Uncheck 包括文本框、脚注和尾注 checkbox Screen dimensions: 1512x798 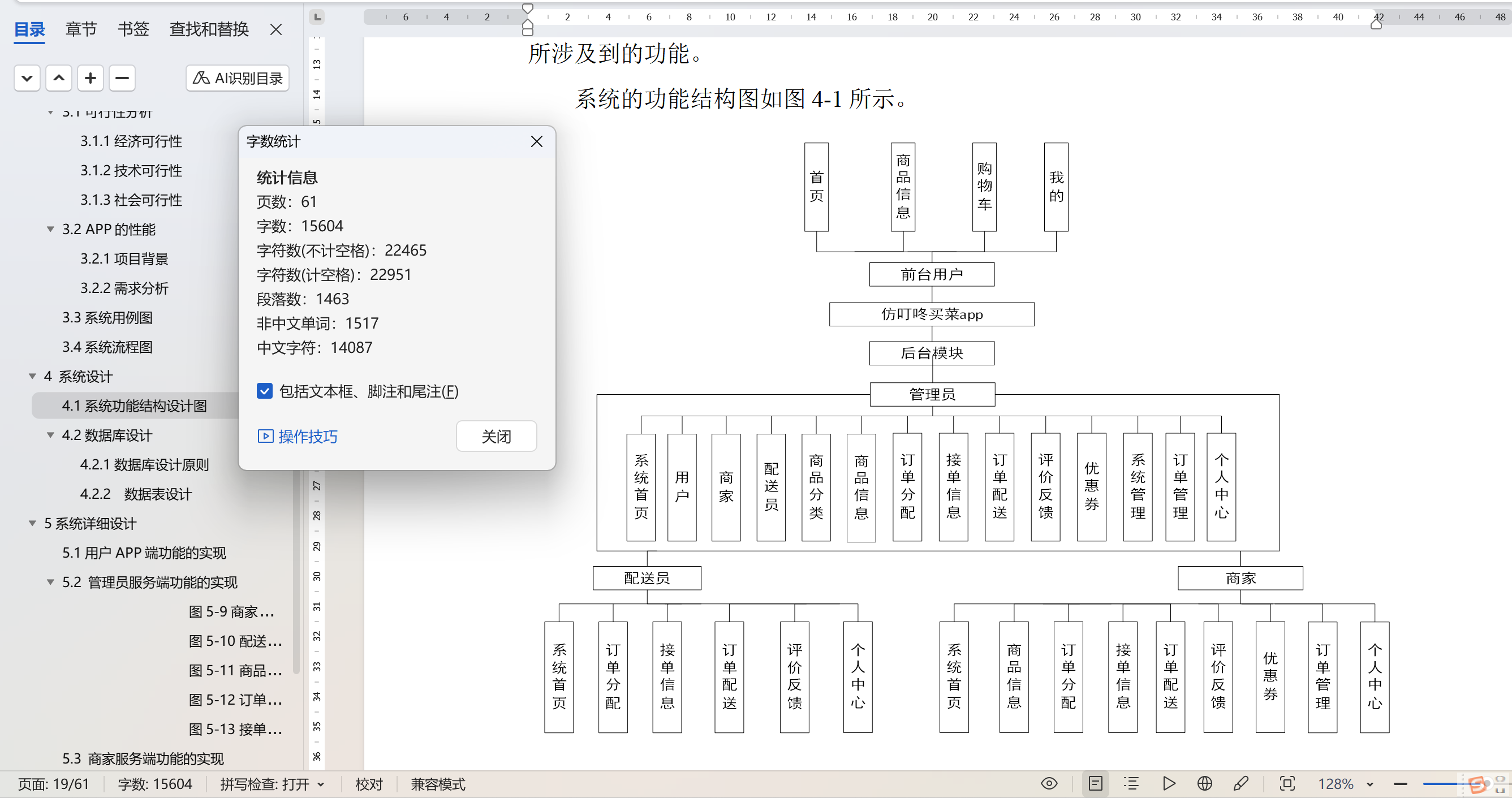coord(265,391)
